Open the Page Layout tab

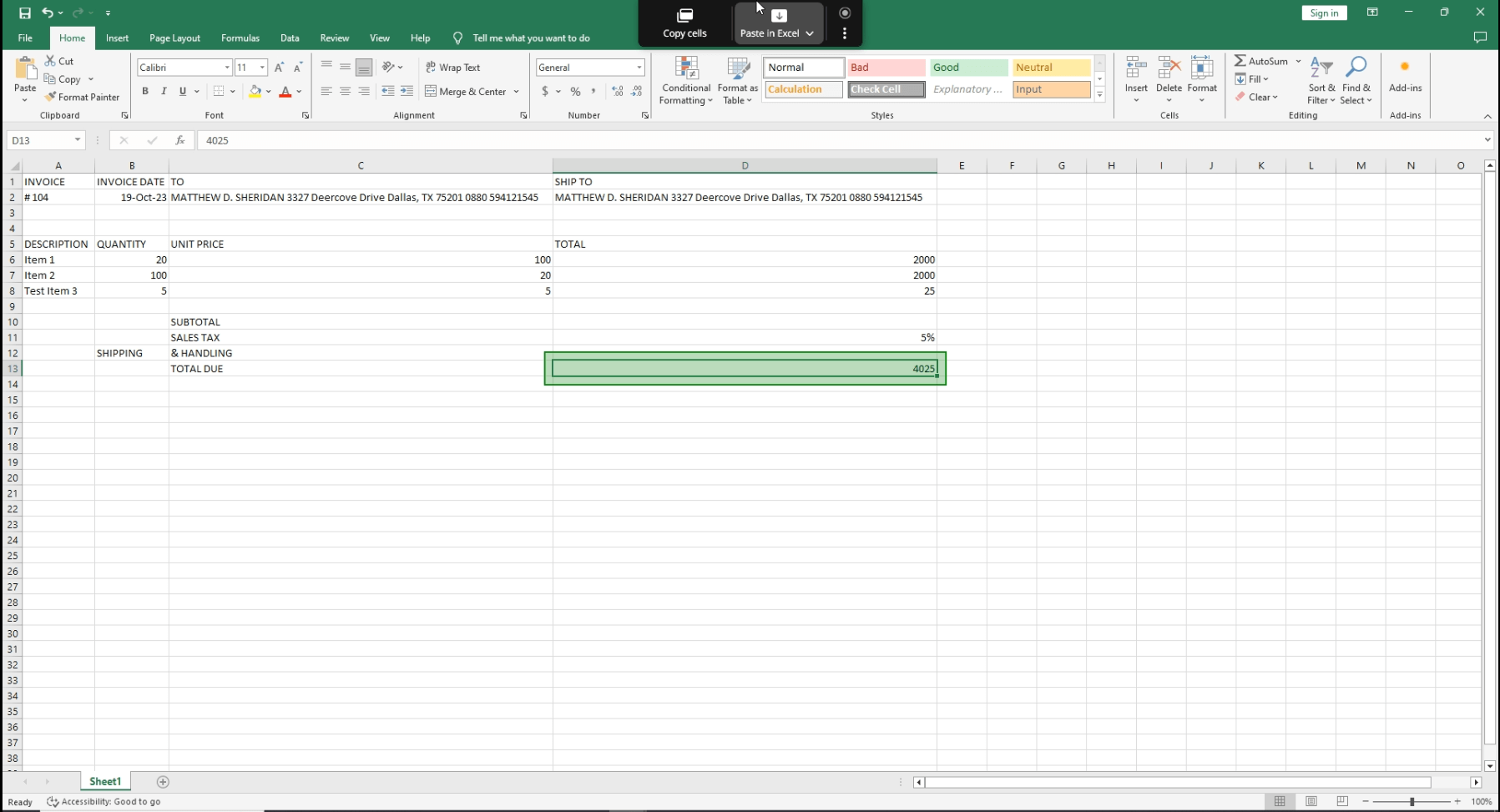pos(174,38)
